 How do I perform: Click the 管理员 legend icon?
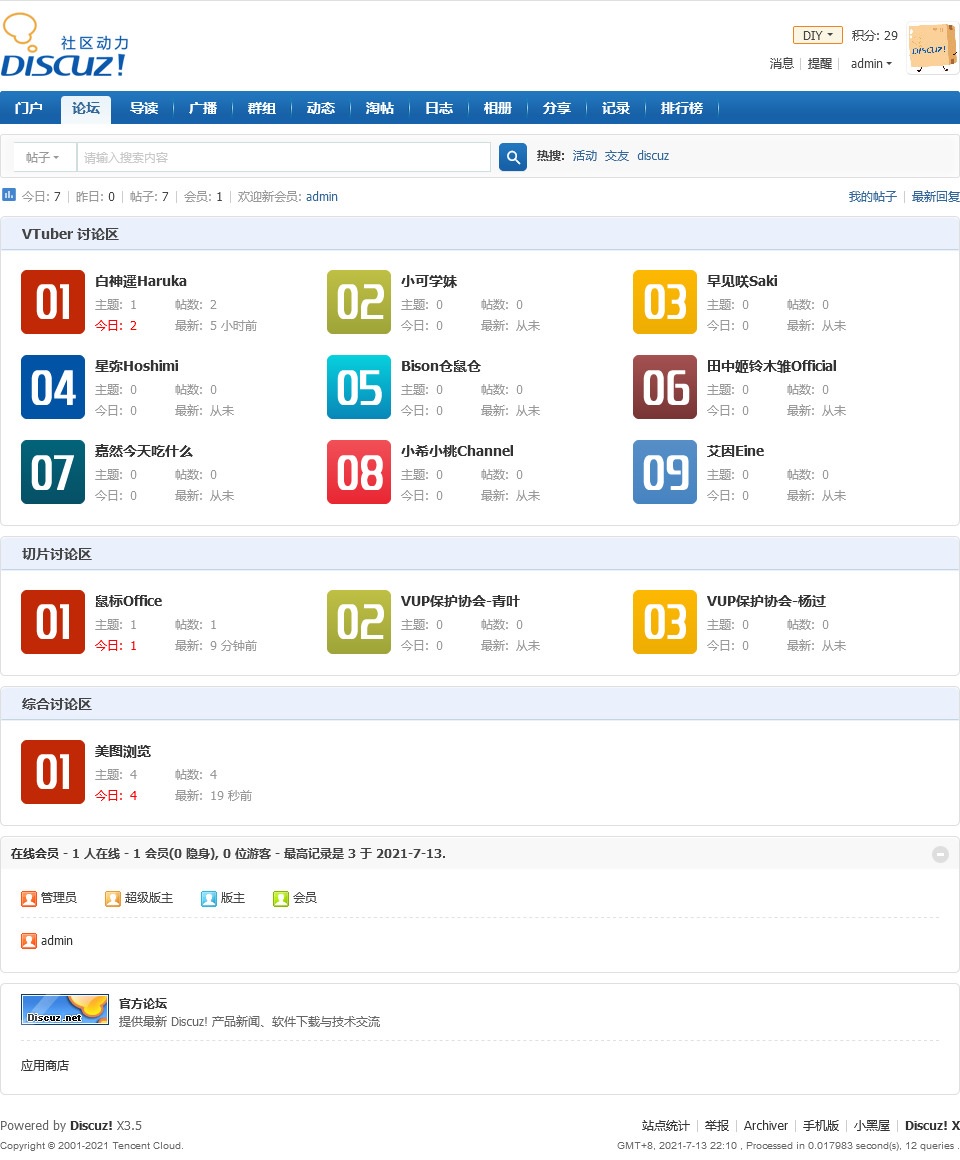point(29,898)
